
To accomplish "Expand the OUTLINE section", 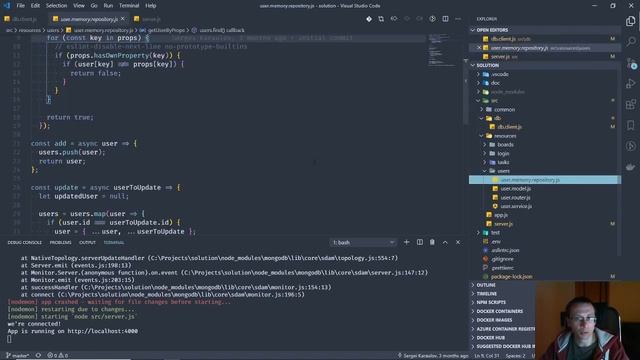I will pos(486,285).
